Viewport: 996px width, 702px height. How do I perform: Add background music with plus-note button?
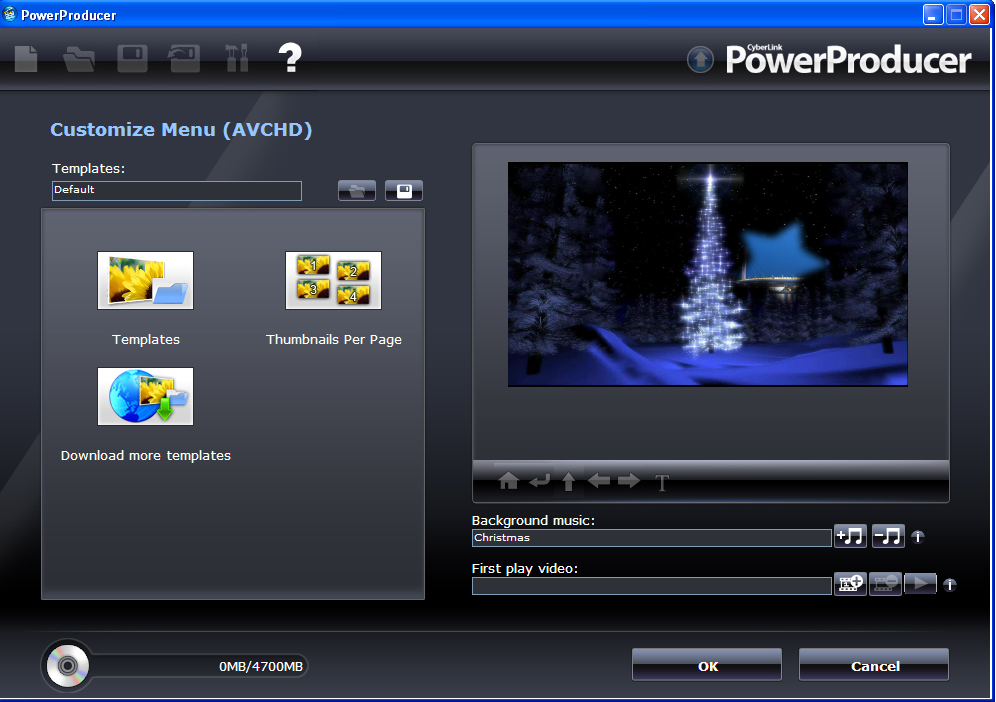point(850,537)
